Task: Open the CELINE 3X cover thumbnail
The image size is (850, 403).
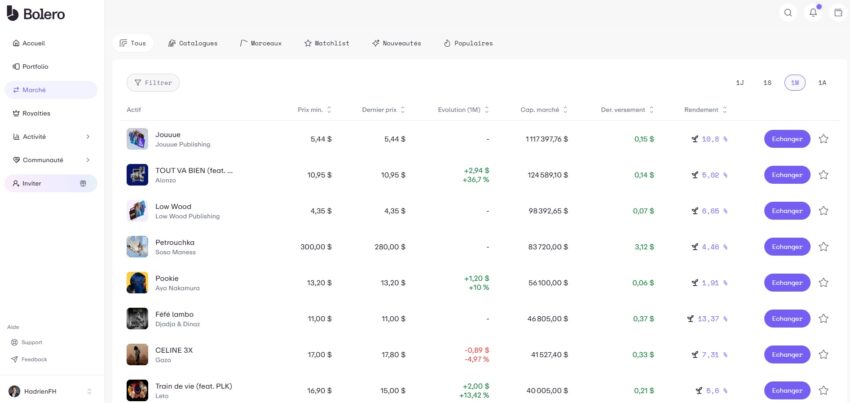Action: [x=137, y=354]
